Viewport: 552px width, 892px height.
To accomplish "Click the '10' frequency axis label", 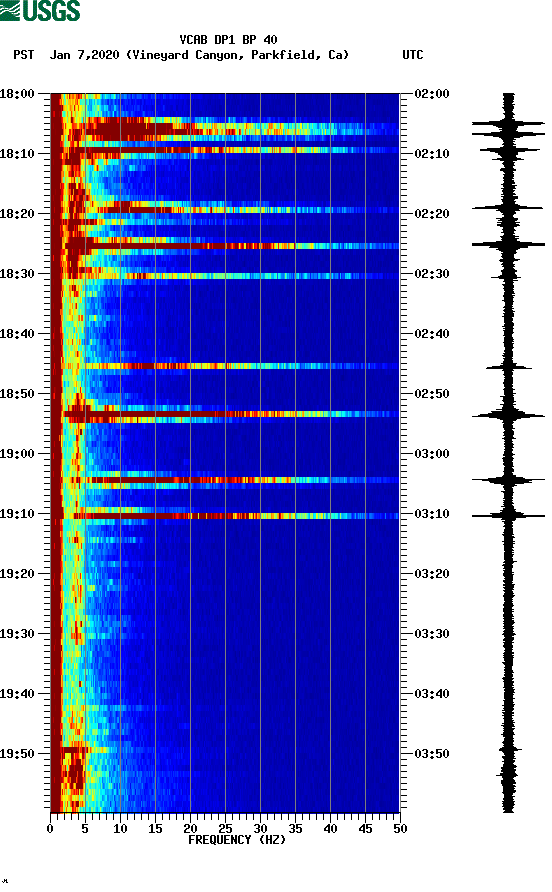I will click(x=120, y=829).
